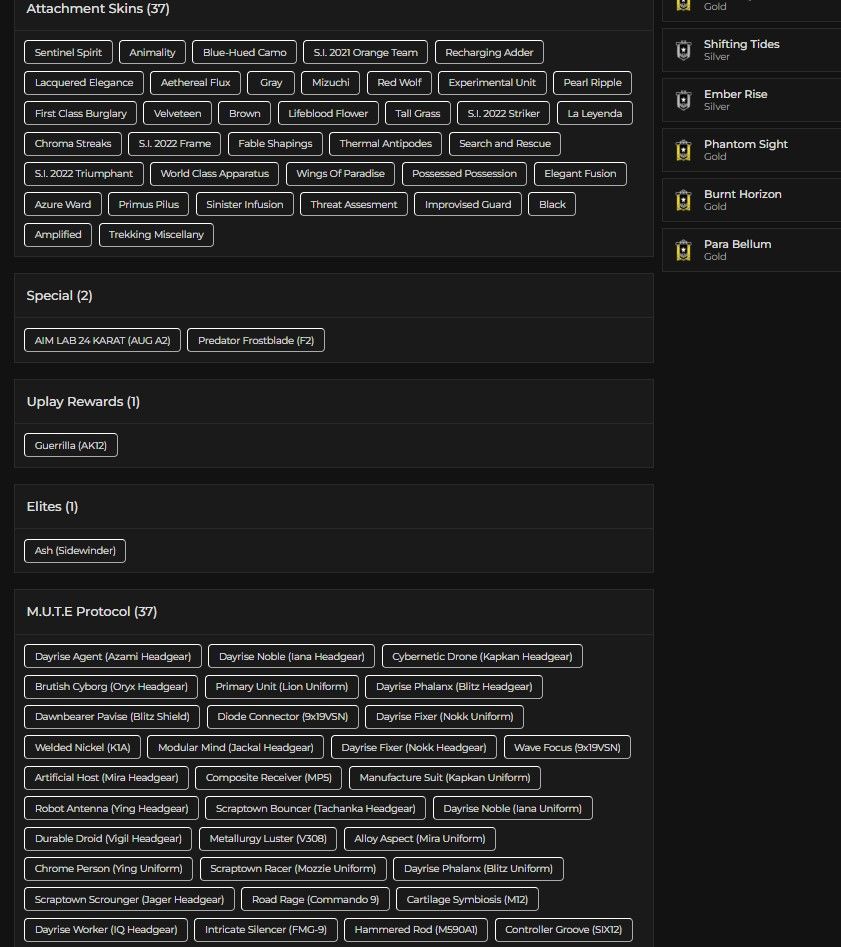
Task: Click the Mizuchi tag
Action: 330,83
